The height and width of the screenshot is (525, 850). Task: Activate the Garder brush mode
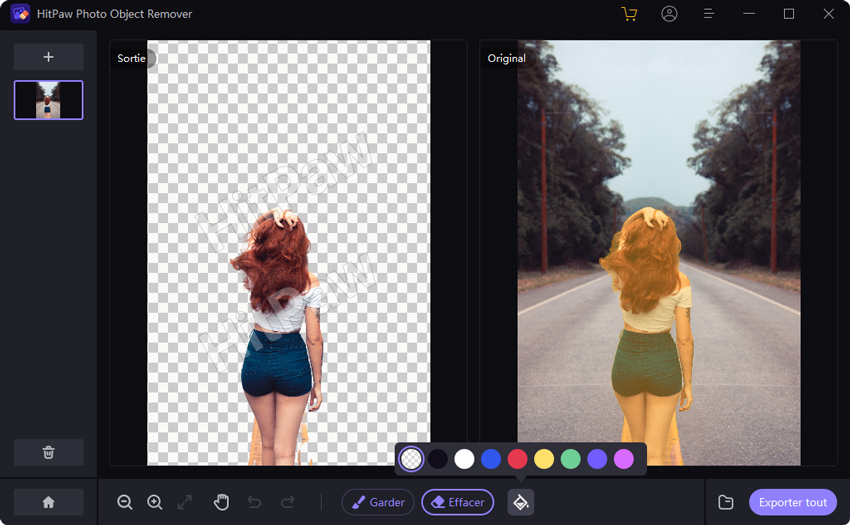378,502
